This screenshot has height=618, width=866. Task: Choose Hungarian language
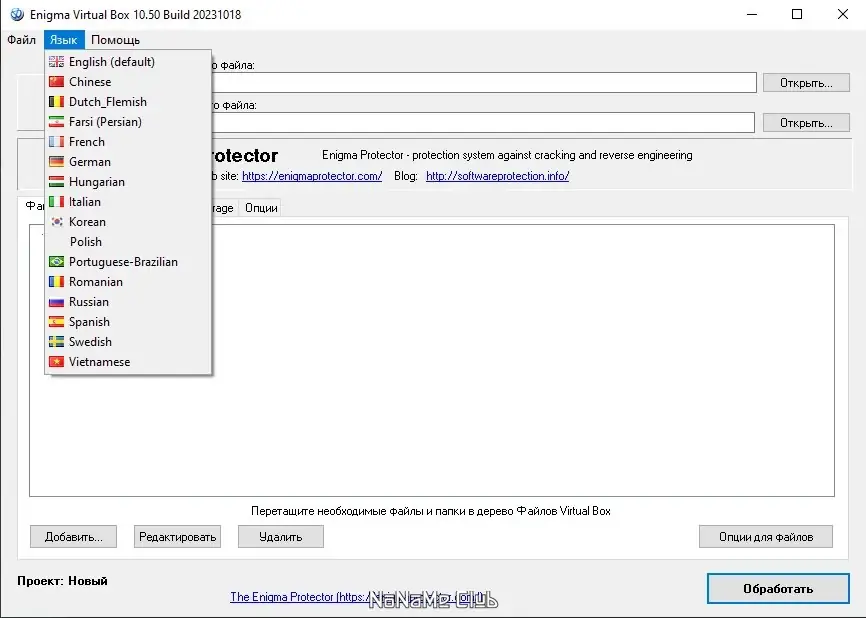[x=128, y=182]
